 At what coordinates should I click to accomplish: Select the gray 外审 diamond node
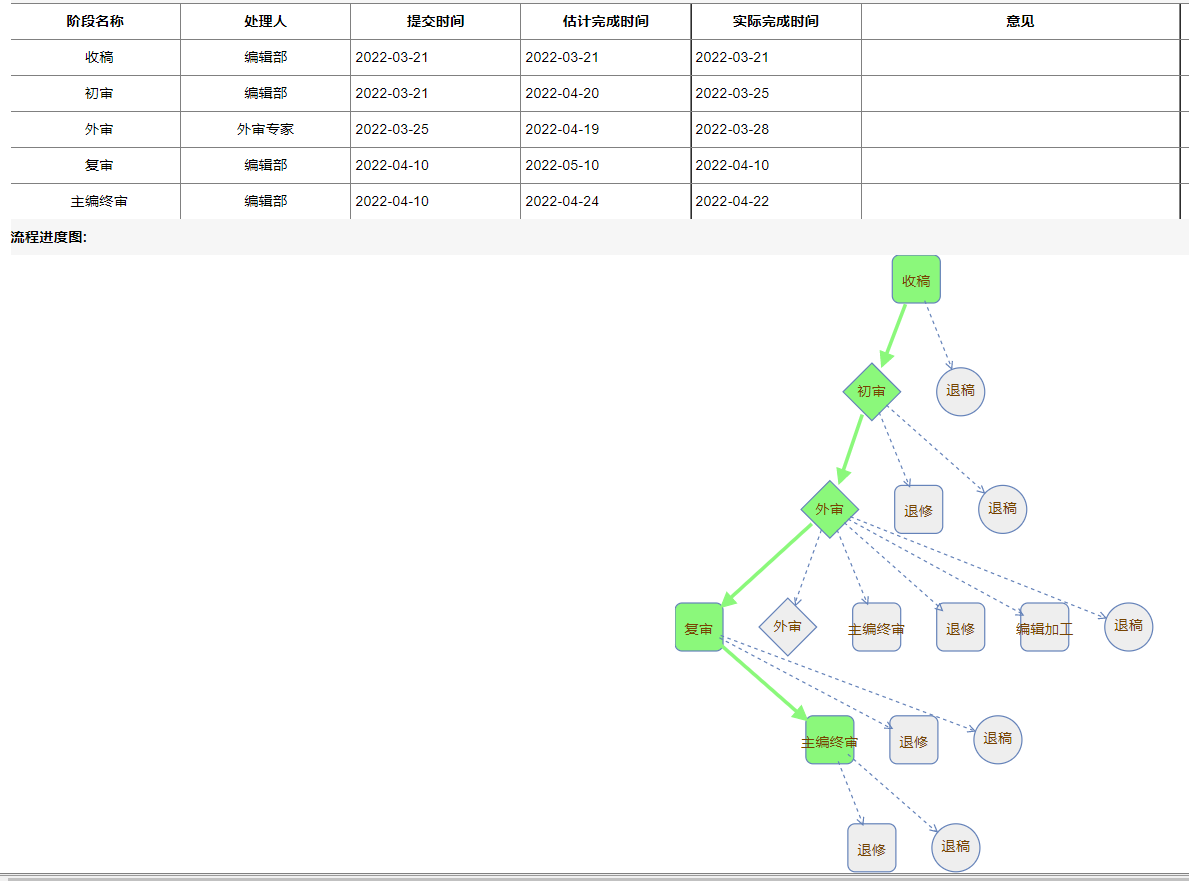click(x=787, y=627)
